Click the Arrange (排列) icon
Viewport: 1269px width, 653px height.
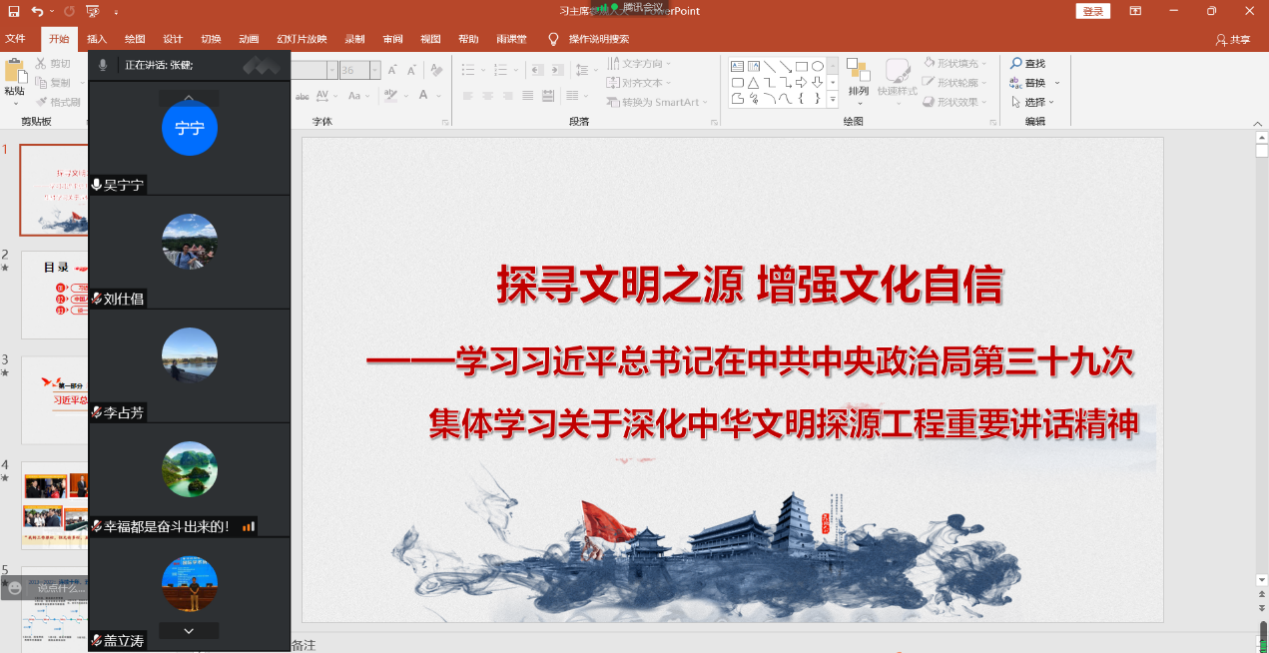pyautogui.click(x=858, y=72)
